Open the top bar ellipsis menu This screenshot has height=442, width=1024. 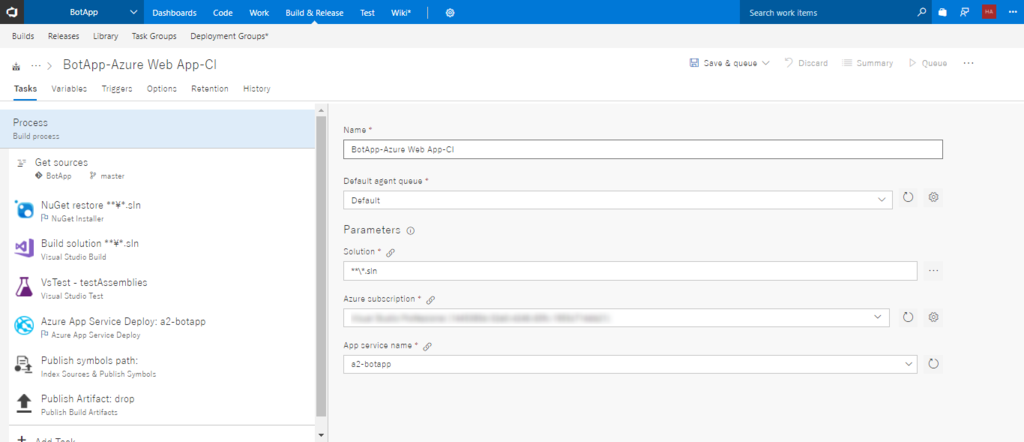tap(1012, 12)
